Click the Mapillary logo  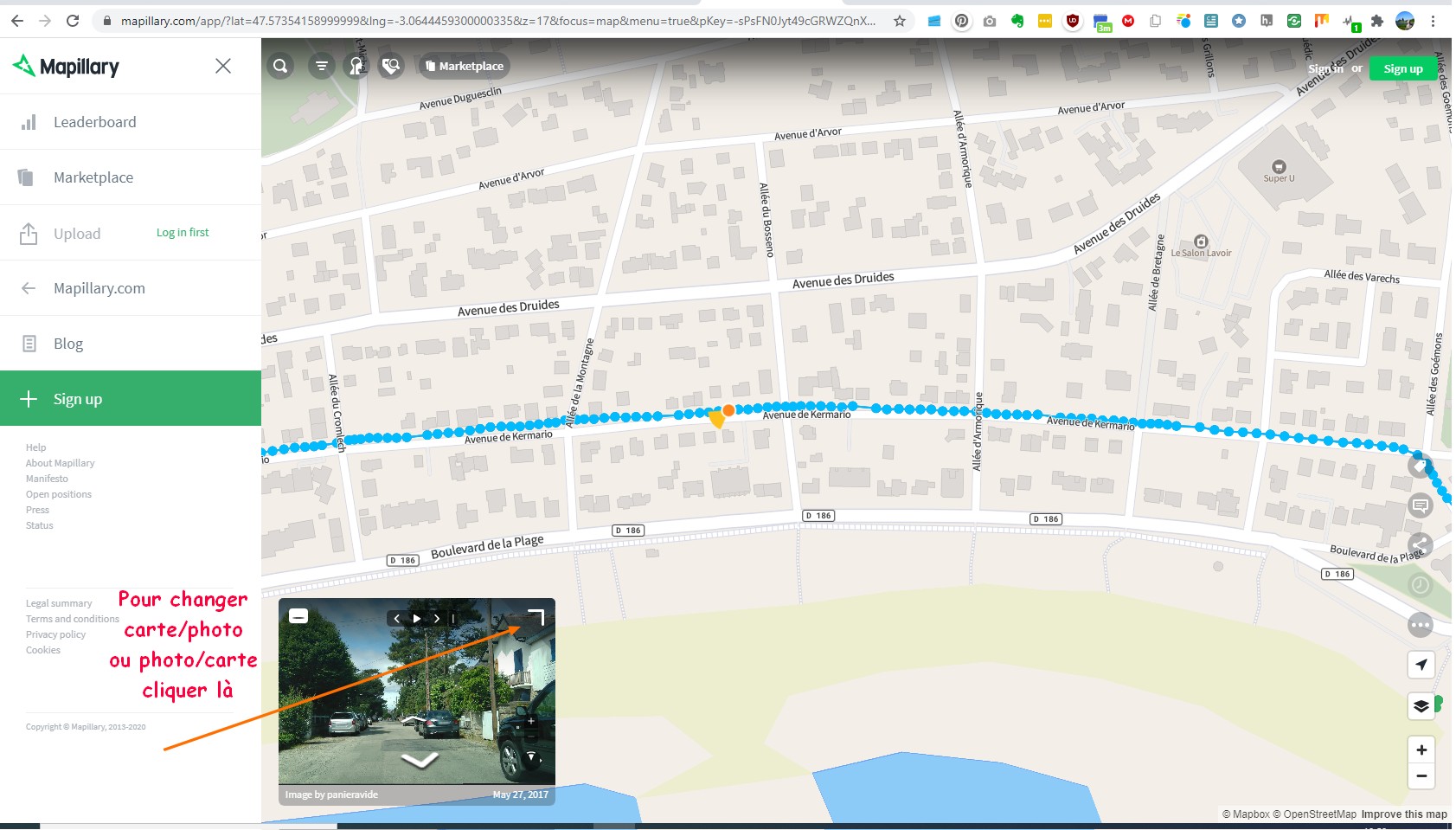point(66,66)
